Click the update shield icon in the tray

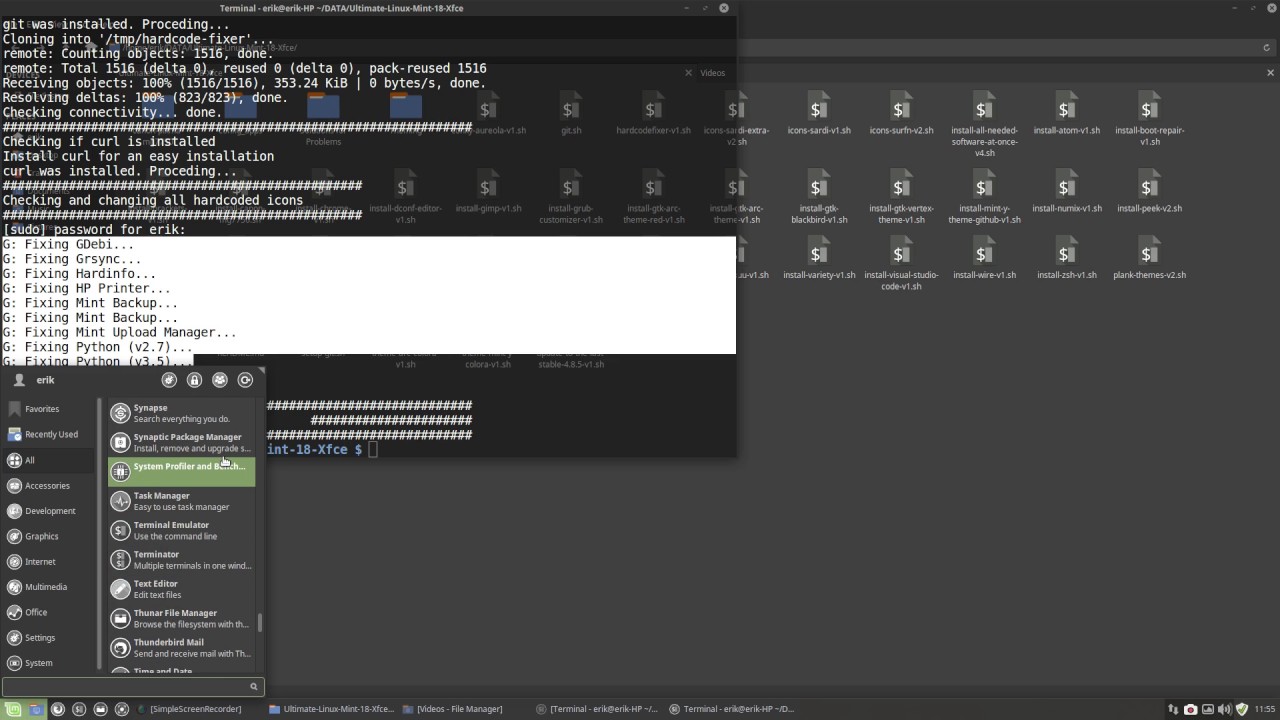[1242, 709]
